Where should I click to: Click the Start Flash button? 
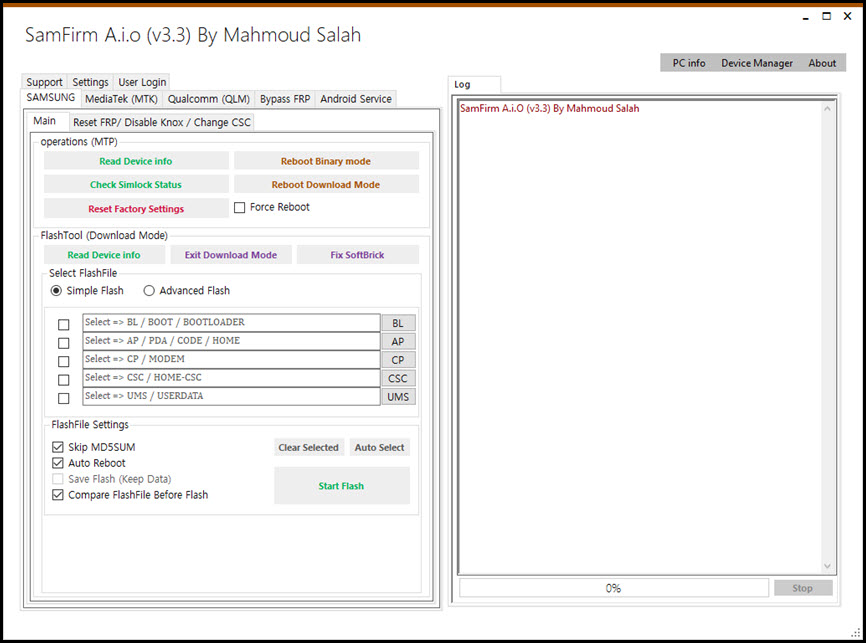(x=341, y=486)
